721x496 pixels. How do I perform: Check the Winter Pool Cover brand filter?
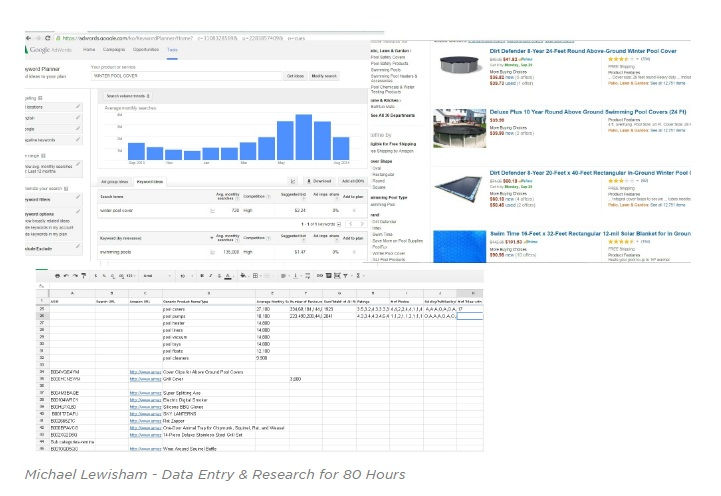(389, 253)
